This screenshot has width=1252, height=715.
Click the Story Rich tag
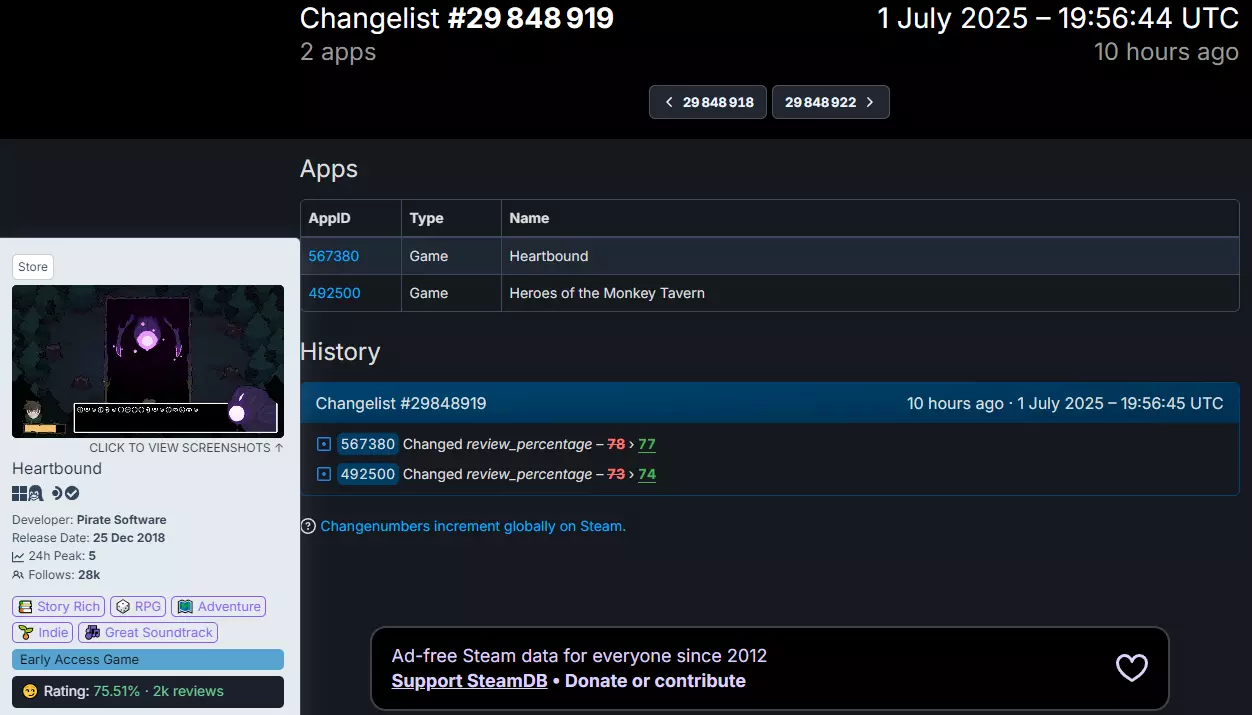[x=59, y=606]
